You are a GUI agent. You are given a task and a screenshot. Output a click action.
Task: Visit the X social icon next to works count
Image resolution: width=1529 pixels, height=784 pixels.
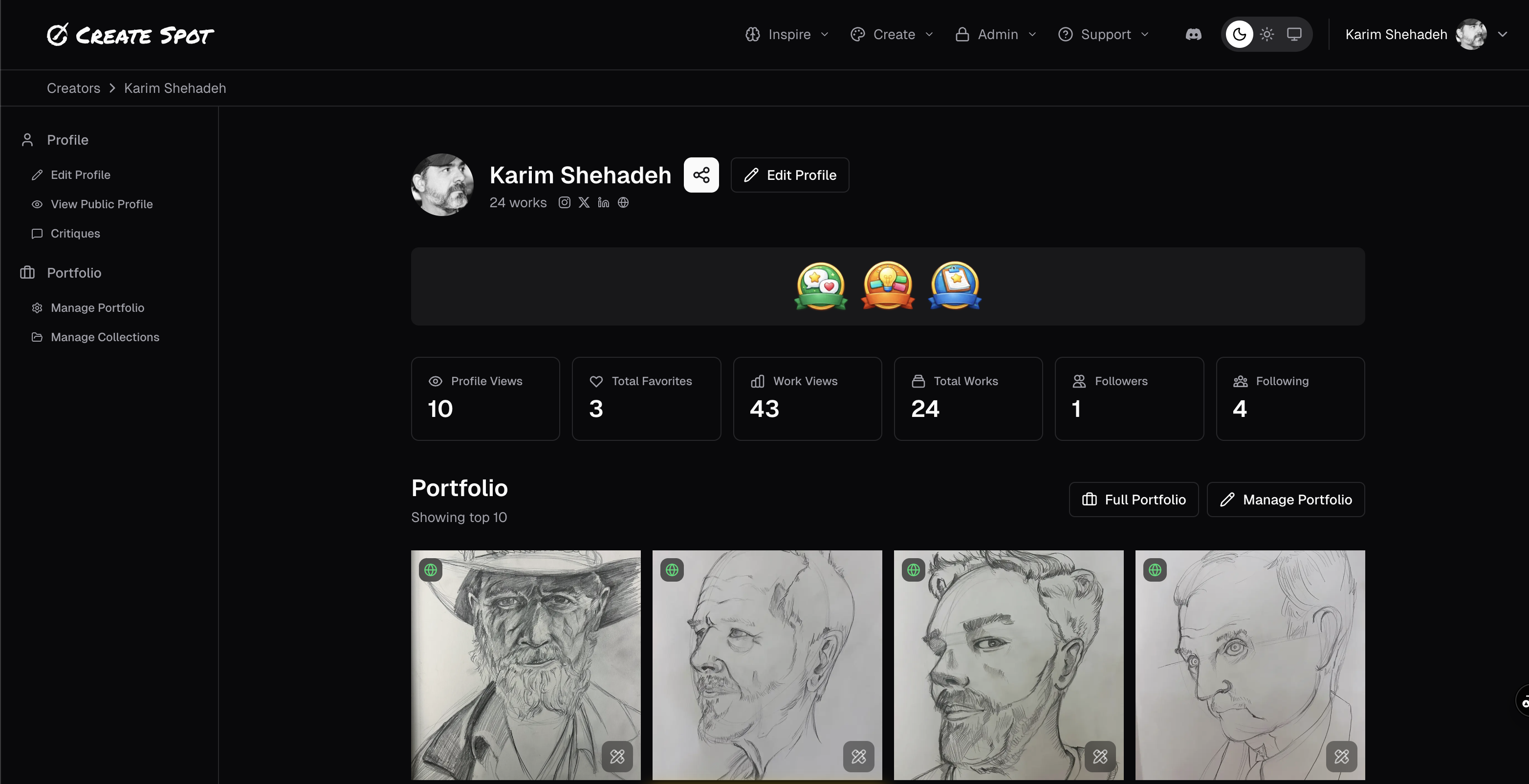[584, 202]
